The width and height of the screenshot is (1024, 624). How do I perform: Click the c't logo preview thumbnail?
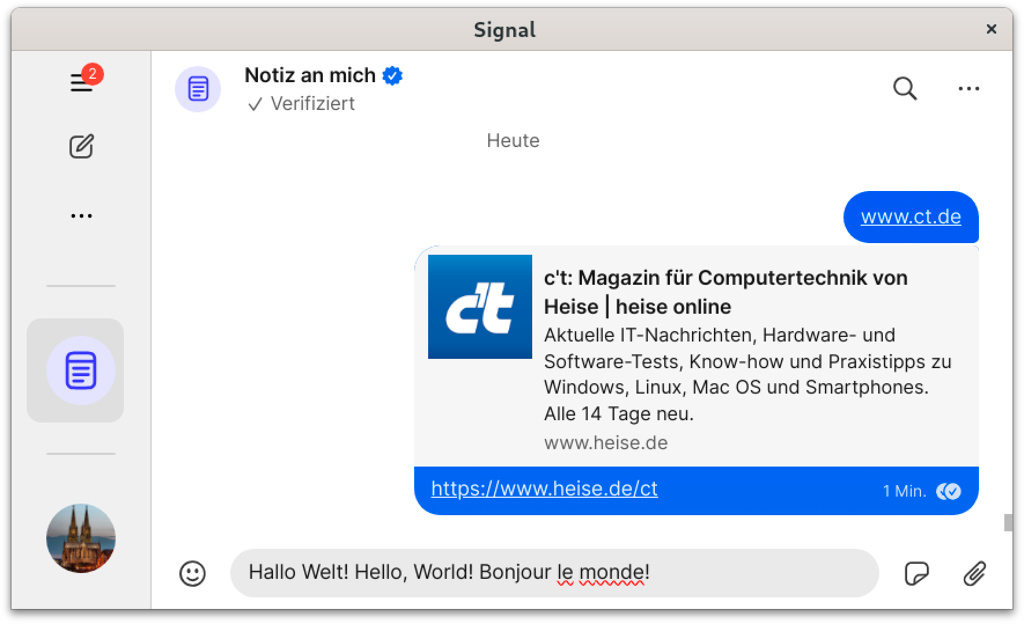pyautogui.click(x=480, y=307)
